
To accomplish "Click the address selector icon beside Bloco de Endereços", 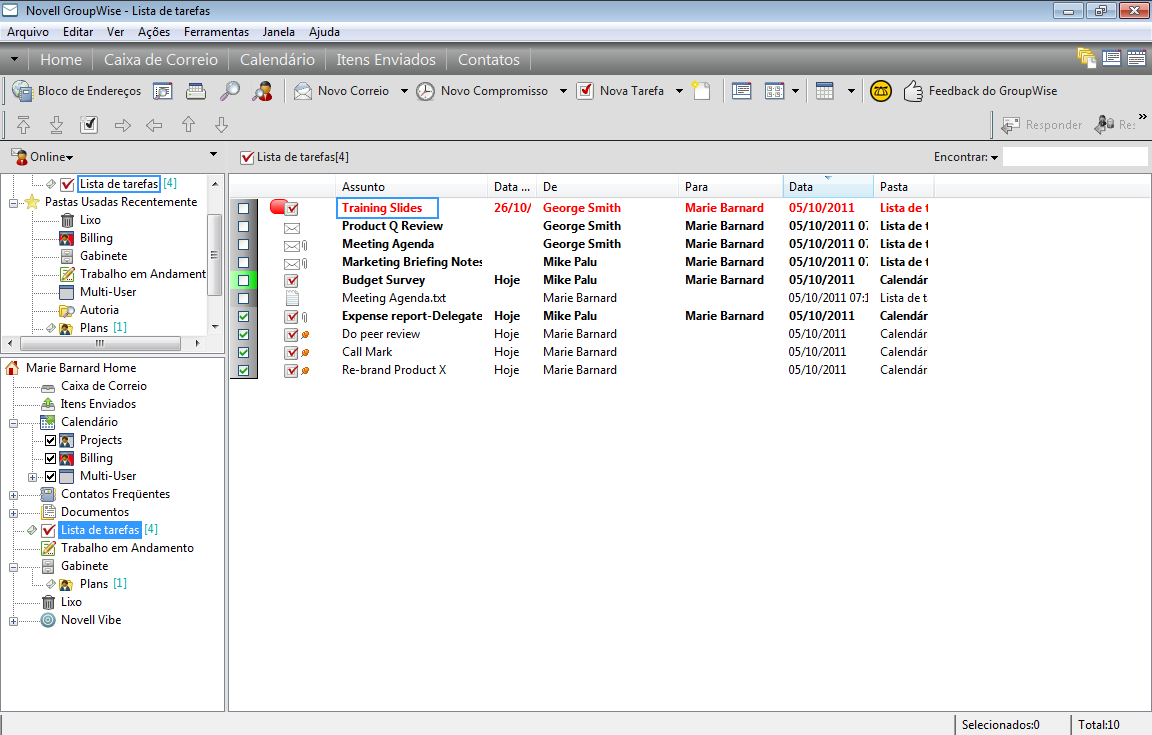I will 162,91.
